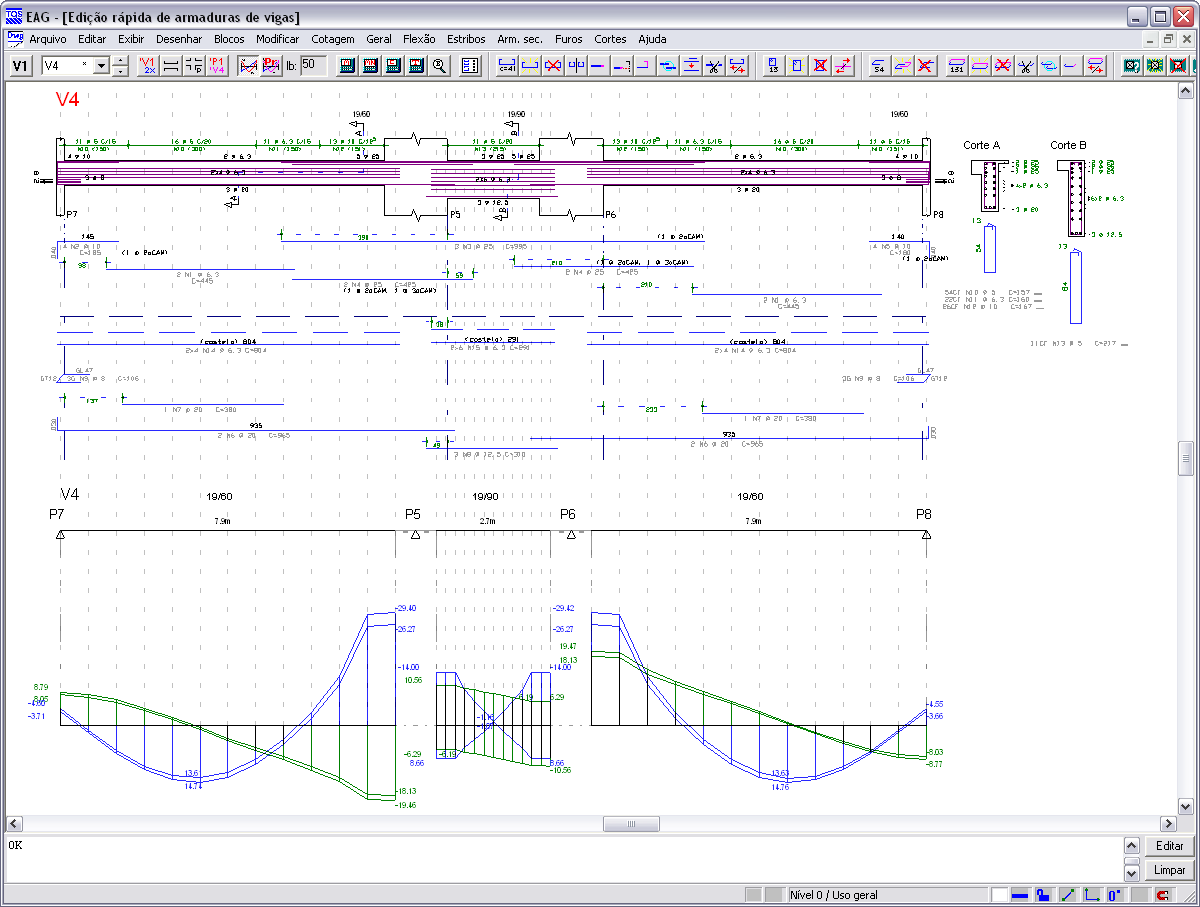
Task: Click the beam selector spinner up arrow
Action: pos(121,61)
